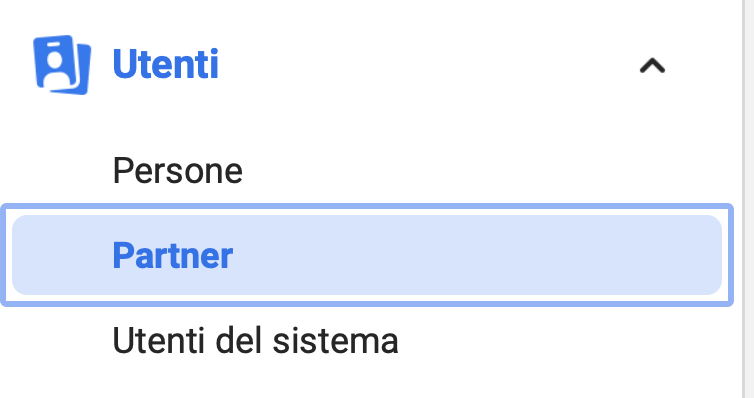Screen dimensions: 754x398
Task: Click the Utenti del sistema text
Action: click(x=255, y=341)
